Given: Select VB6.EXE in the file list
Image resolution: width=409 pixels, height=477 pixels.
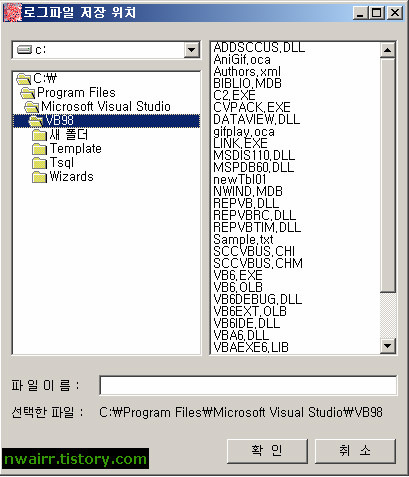Looking at the screenshot, I should (238, 275).
